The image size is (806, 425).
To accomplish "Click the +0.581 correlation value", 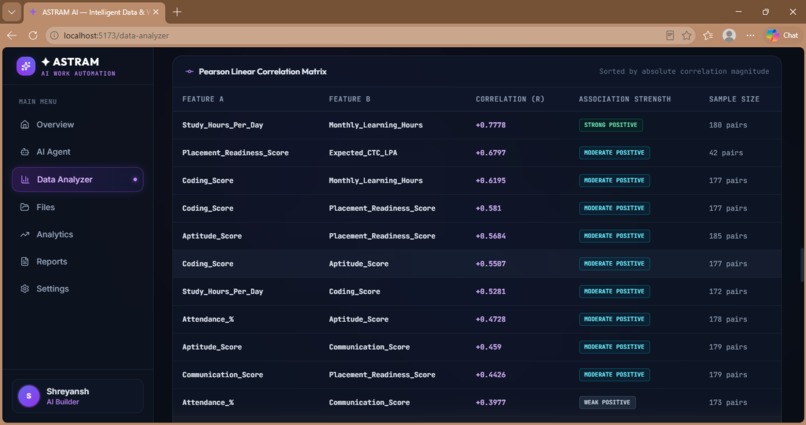I will tap(488, 208).
